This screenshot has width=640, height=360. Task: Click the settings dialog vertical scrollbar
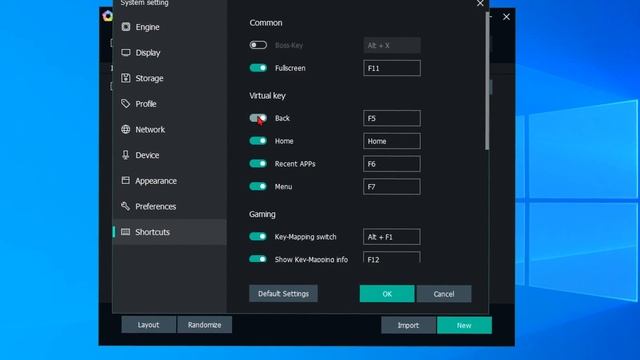tap(487, 82)
